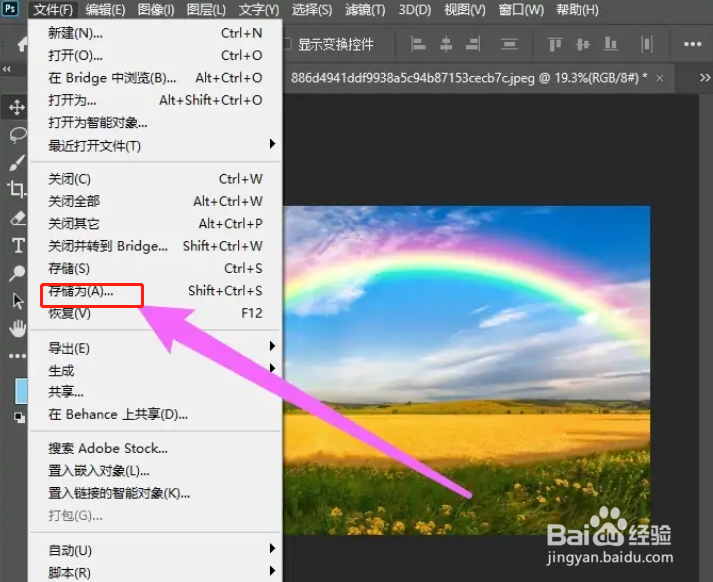Choose 打开(O)... from File menu
The image size is (713, 582).
tap(156, 55)
